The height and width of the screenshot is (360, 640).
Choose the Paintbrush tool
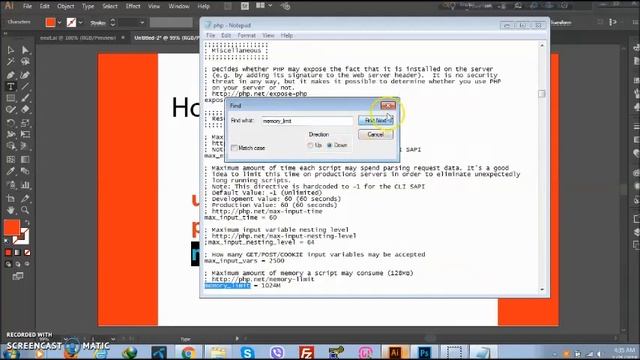pyautogui.click(x=25, y=98)
